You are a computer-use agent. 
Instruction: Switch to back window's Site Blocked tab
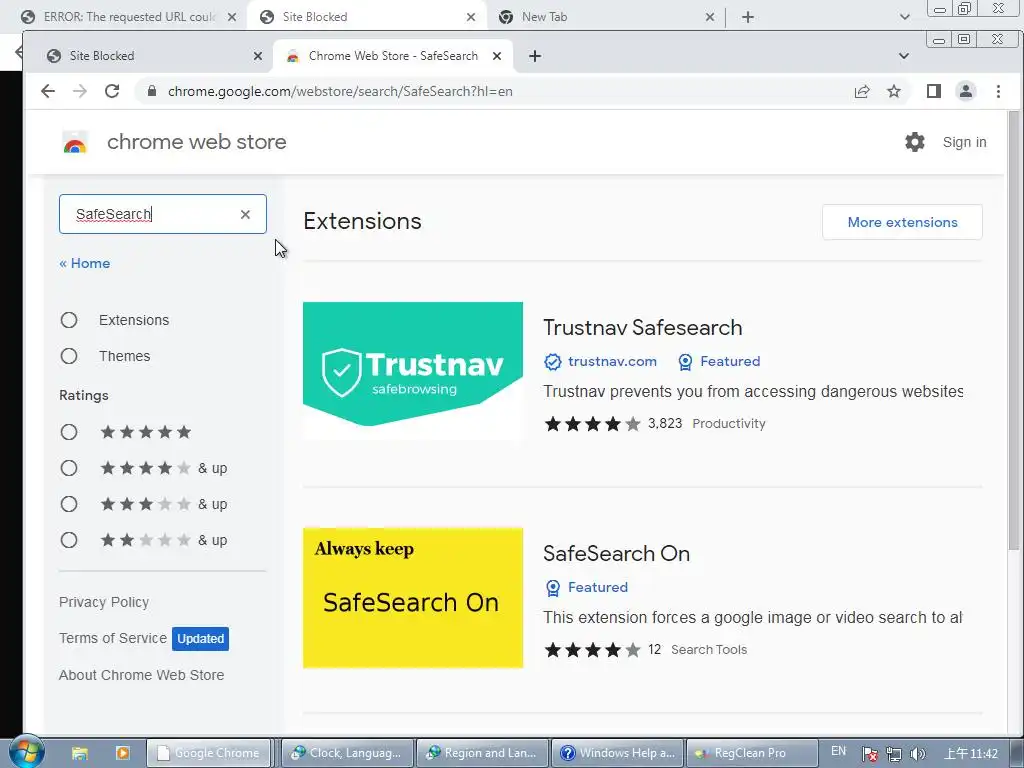pos(366,17)
